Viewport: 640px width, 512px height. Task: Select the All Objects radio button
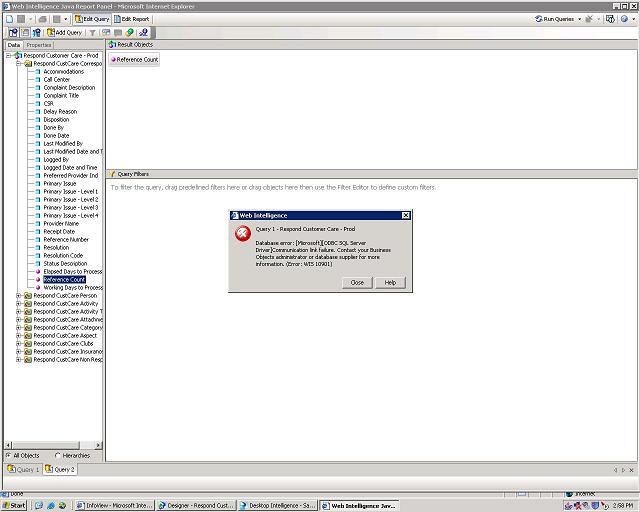coord(8,455)
